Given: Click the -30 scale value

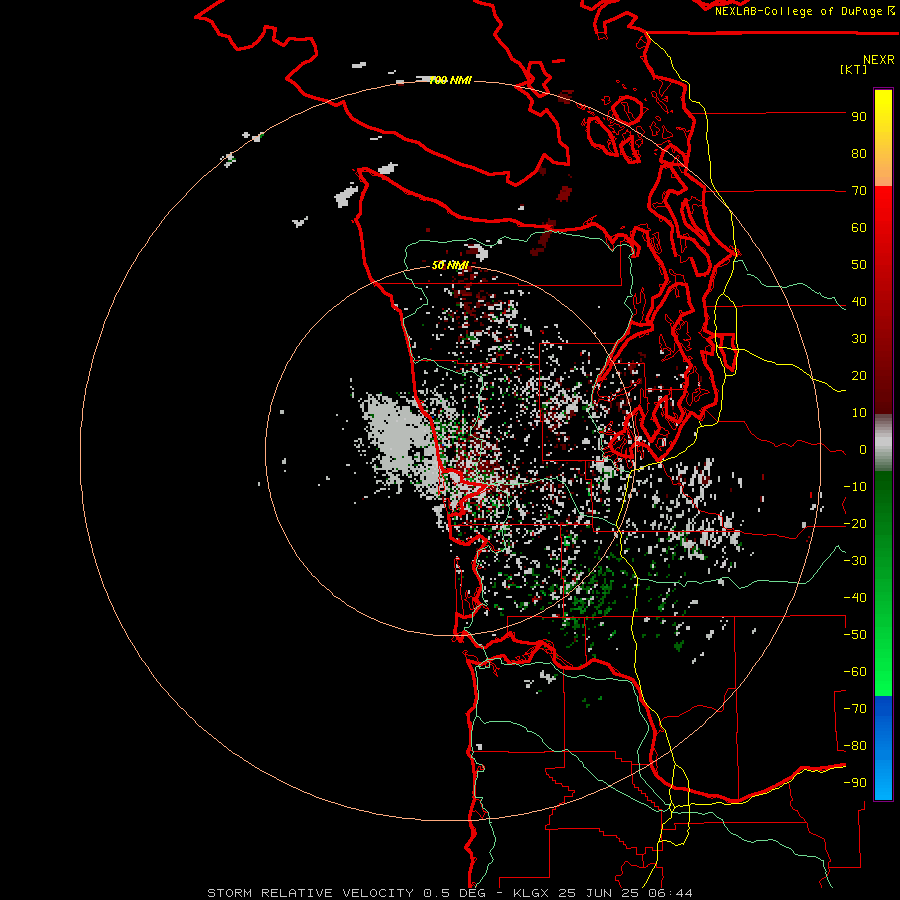Looking at the screenshot, I should 855,561.
